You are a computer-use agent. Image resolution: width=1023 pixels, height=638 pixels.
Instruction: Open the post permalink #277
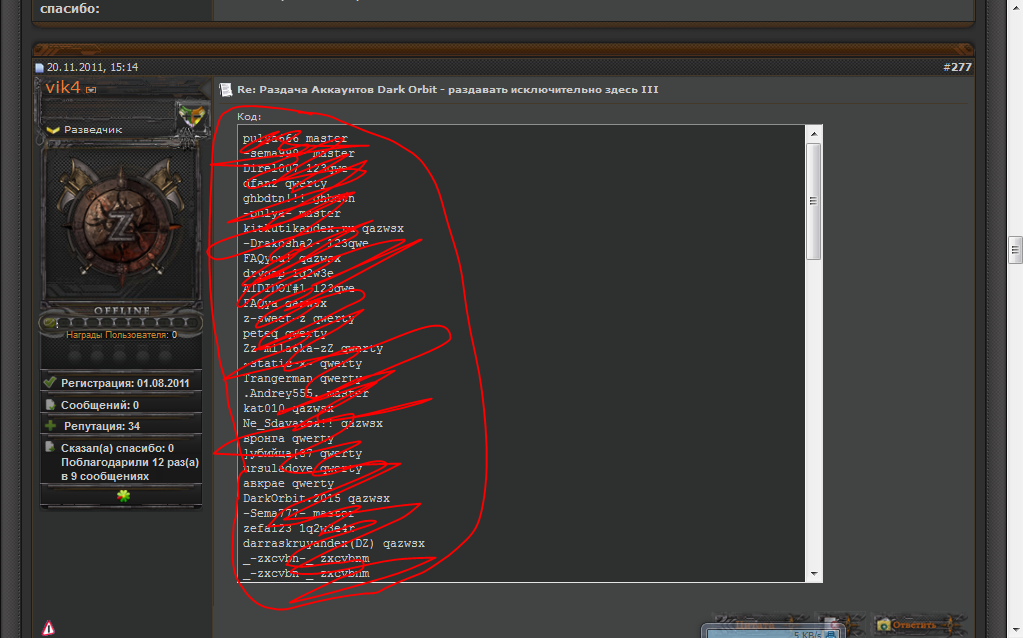click(x=957, y=67)
